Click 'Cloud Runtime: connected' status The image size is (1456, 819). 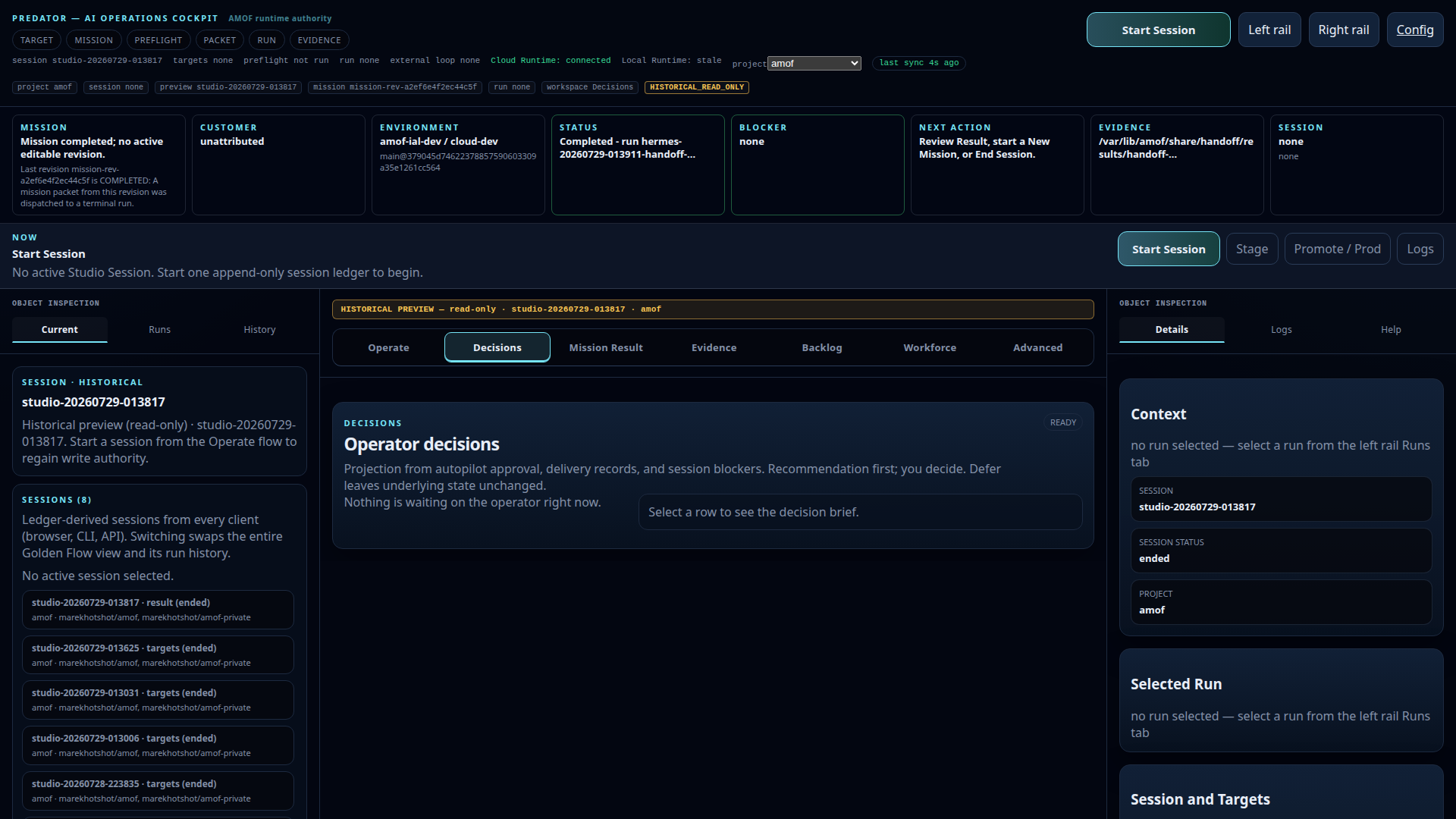coord(550,61)
